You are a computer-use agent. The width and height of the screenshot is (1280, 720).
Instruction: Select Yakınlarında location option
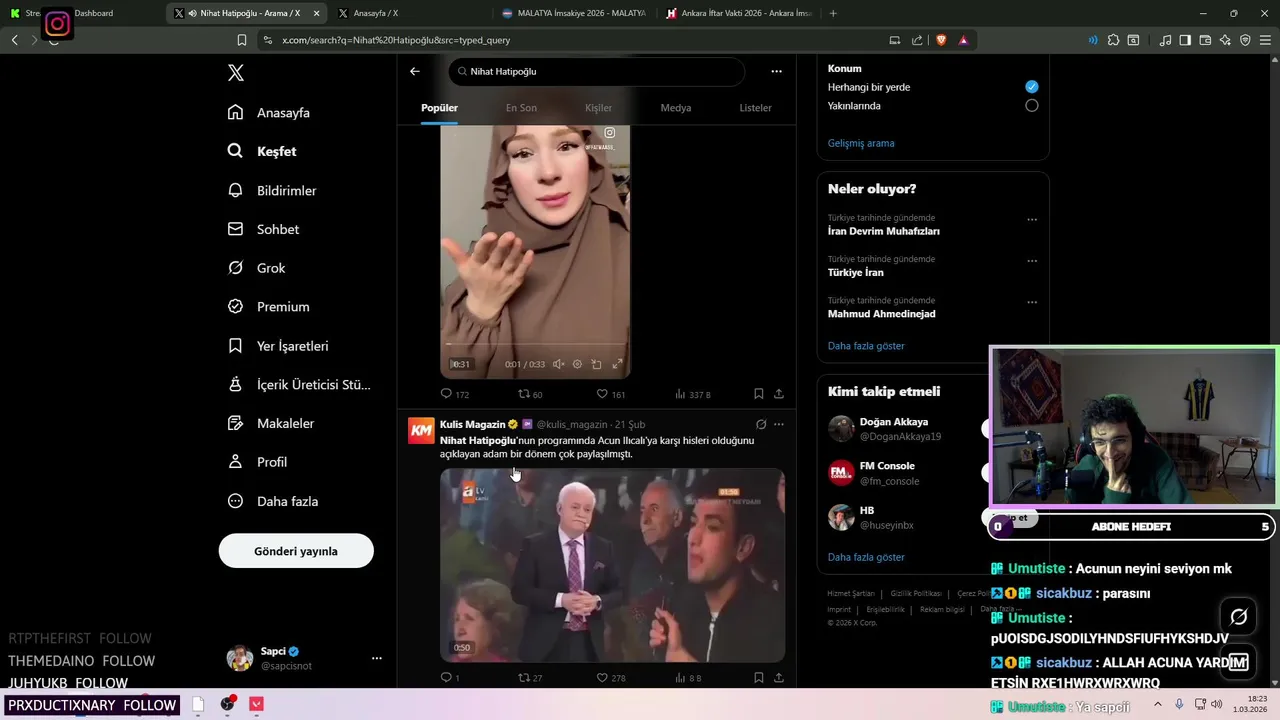click(1032, 105)
